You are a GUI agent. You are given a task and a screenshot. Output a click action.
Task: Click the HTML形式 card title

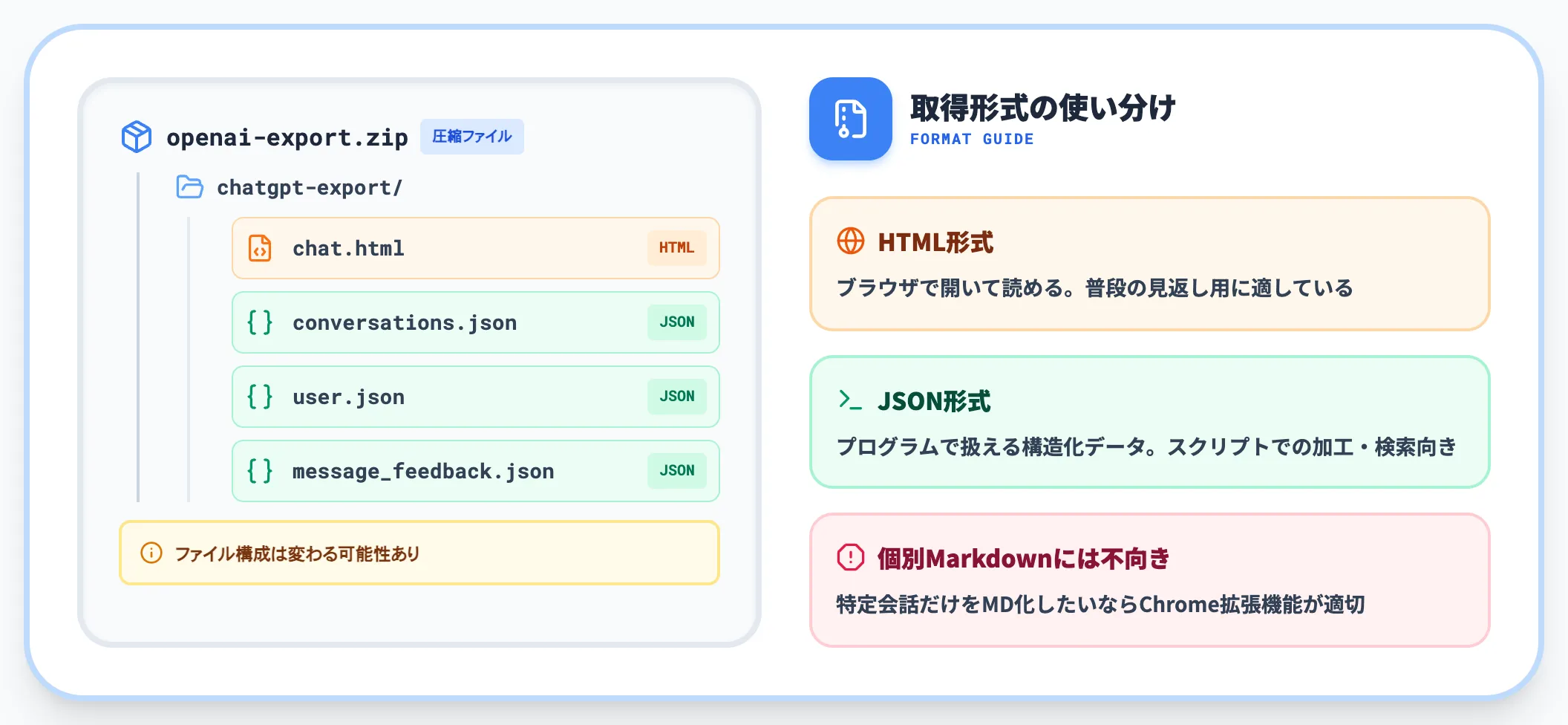(935, 242)
